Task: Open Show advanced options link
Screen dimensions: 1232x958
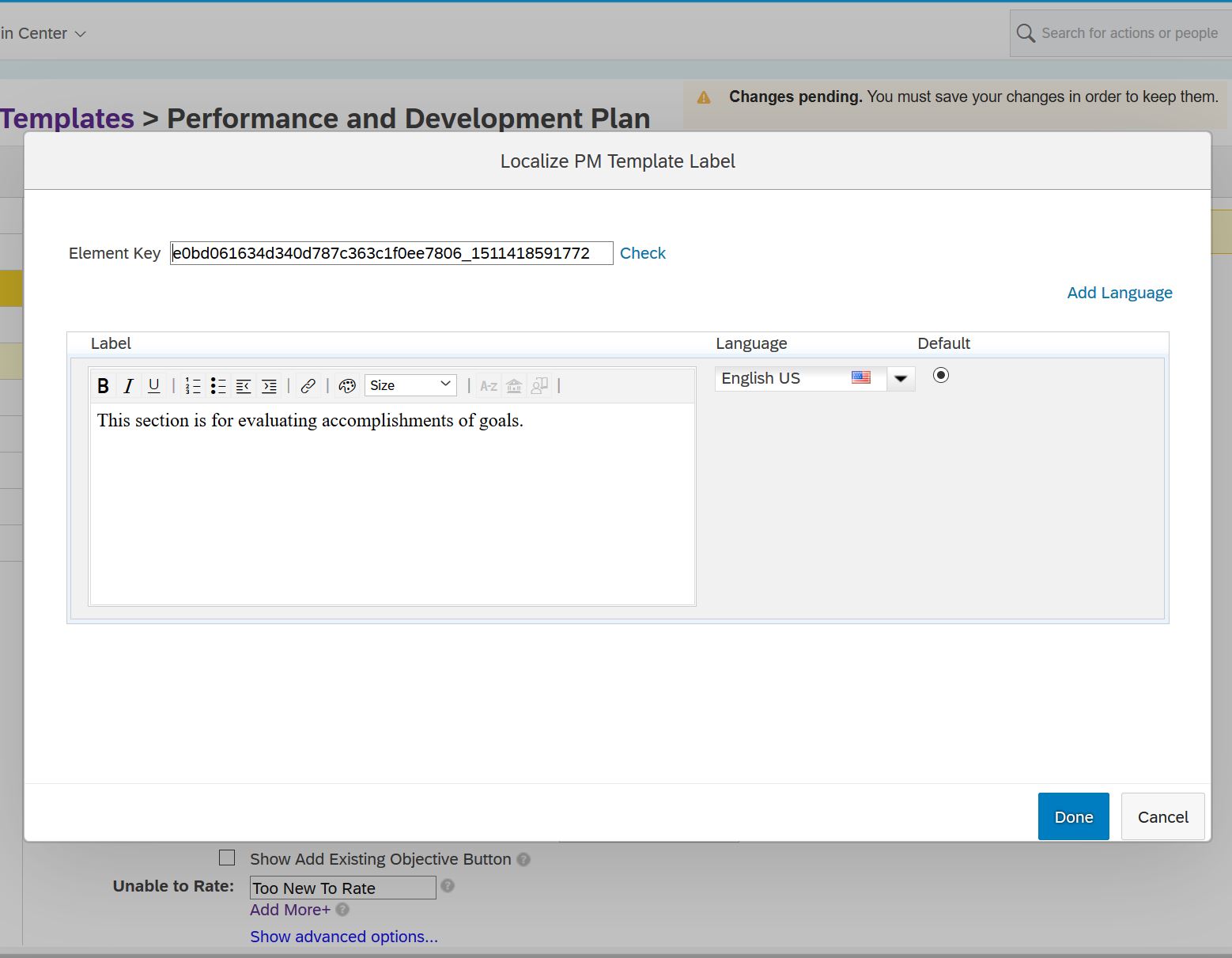Action: pos(344,937)
